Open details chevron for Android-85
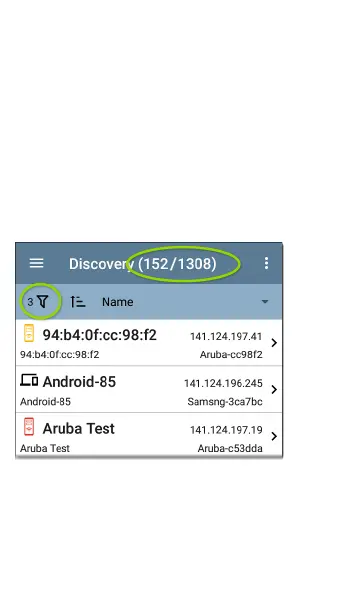This screenshot has height=612, width=360. click(274, 390)
